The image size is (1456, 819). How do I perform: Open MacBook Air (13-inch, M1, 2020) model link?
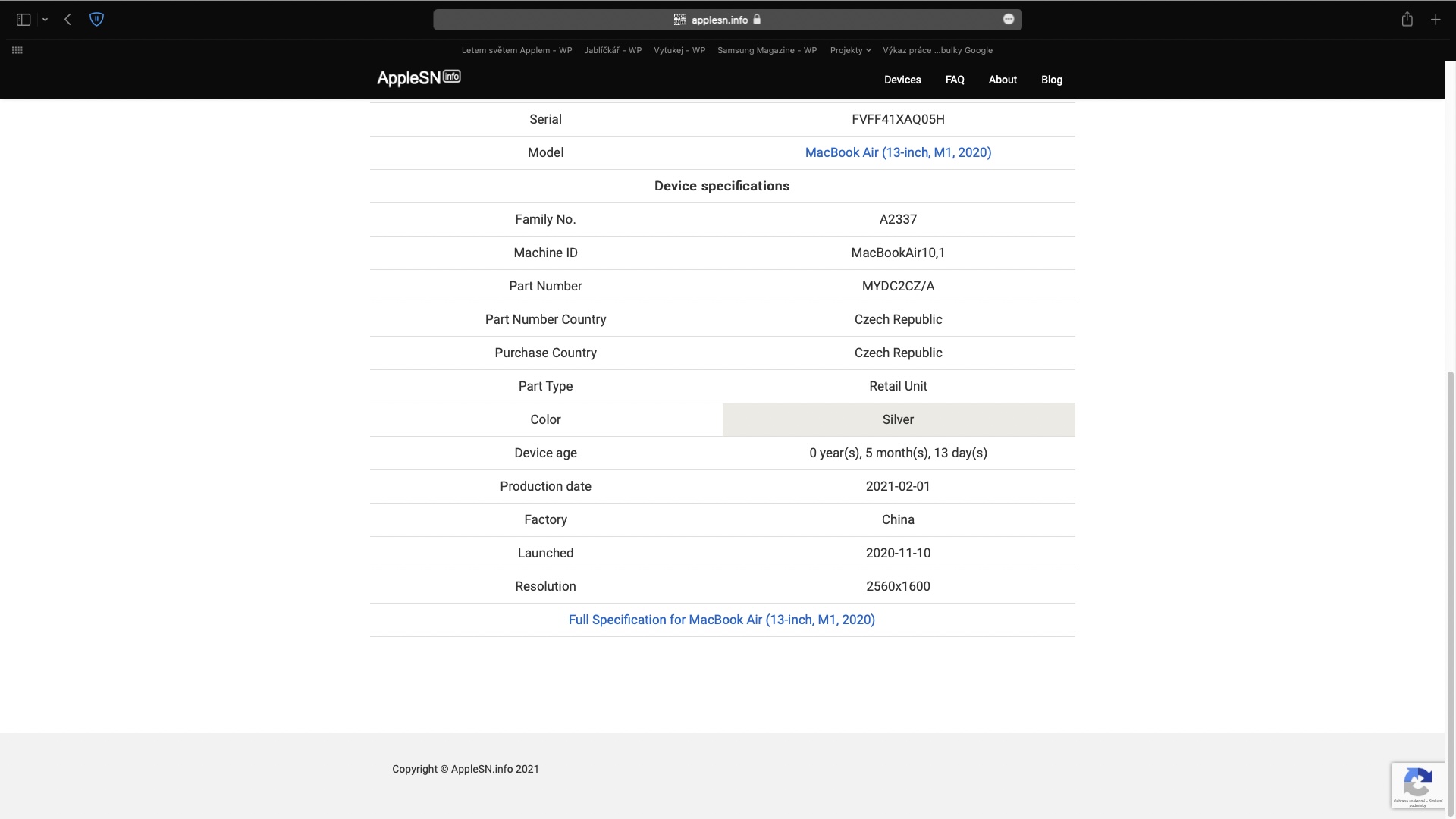898,152
